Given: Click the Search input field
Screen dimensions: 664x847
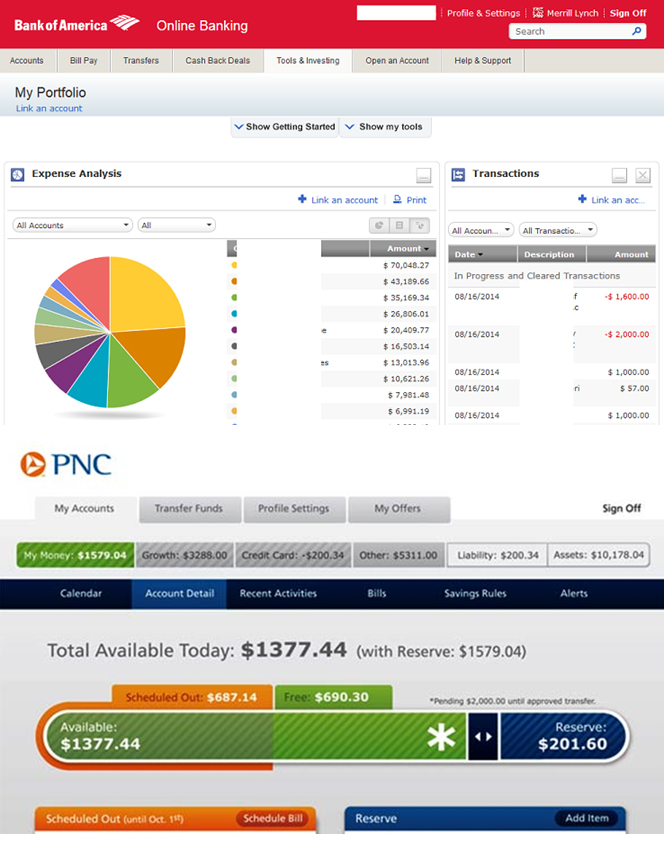Looking at the screenshot, I should (570, 32).
